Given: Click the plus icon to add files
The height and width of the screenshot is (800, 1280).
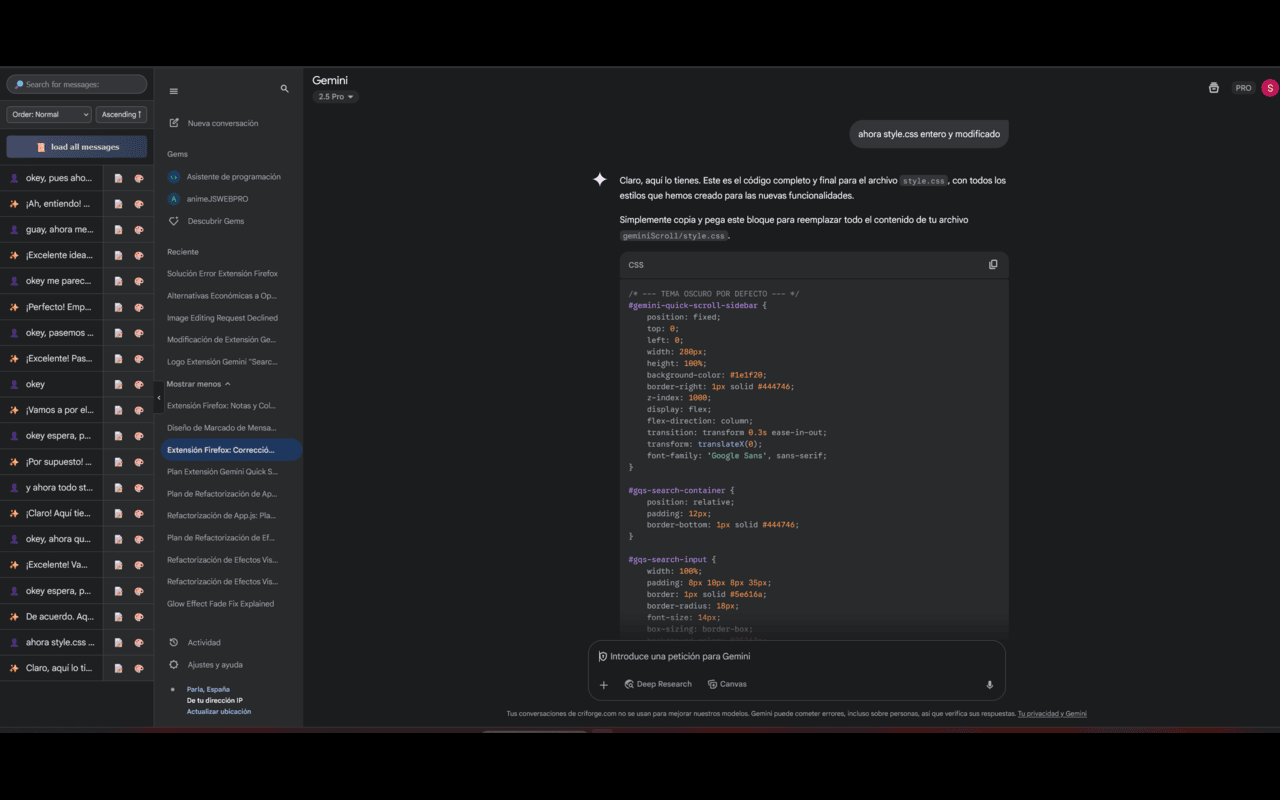Looking at the screenshot, I should pos(604,685).
